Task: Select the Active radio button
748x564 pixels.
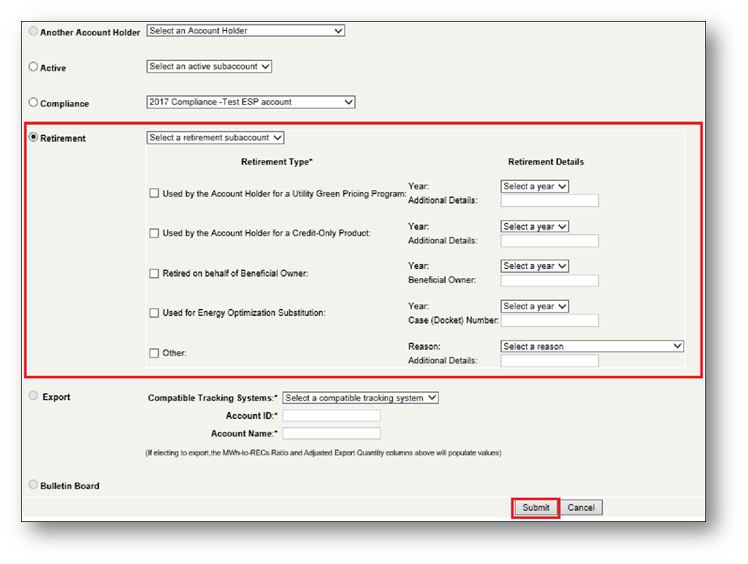Action: [34, 67]
